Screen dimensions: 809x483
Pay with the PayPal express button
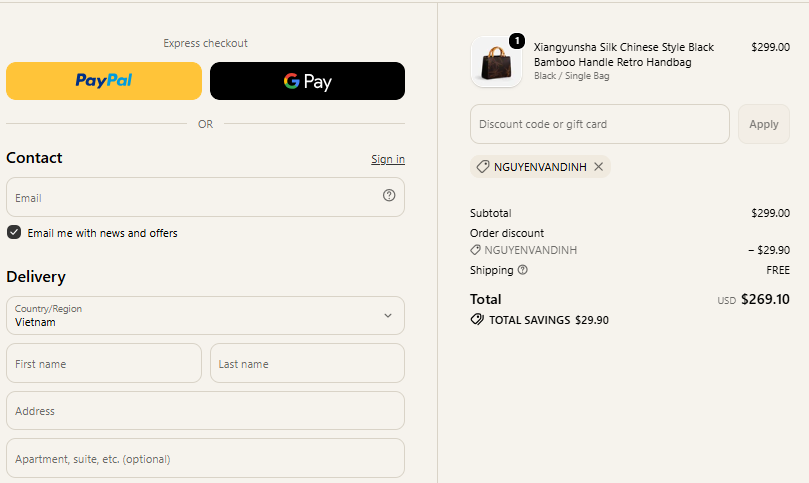click(104, 81)
